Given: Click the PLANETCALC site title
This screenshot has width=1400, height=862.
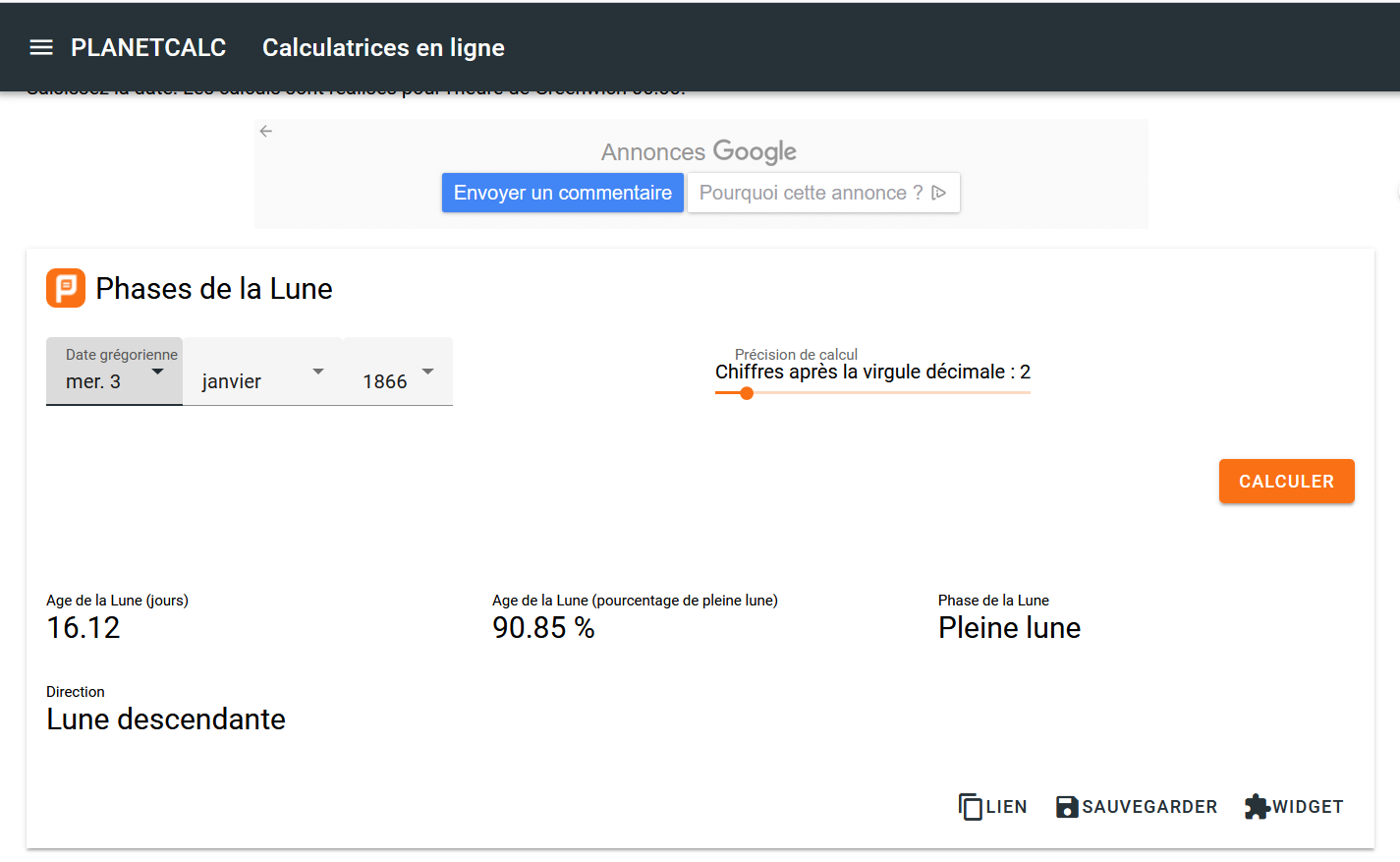Looking at the screenshot, I should pyautogui.click(x=148, y=47).
